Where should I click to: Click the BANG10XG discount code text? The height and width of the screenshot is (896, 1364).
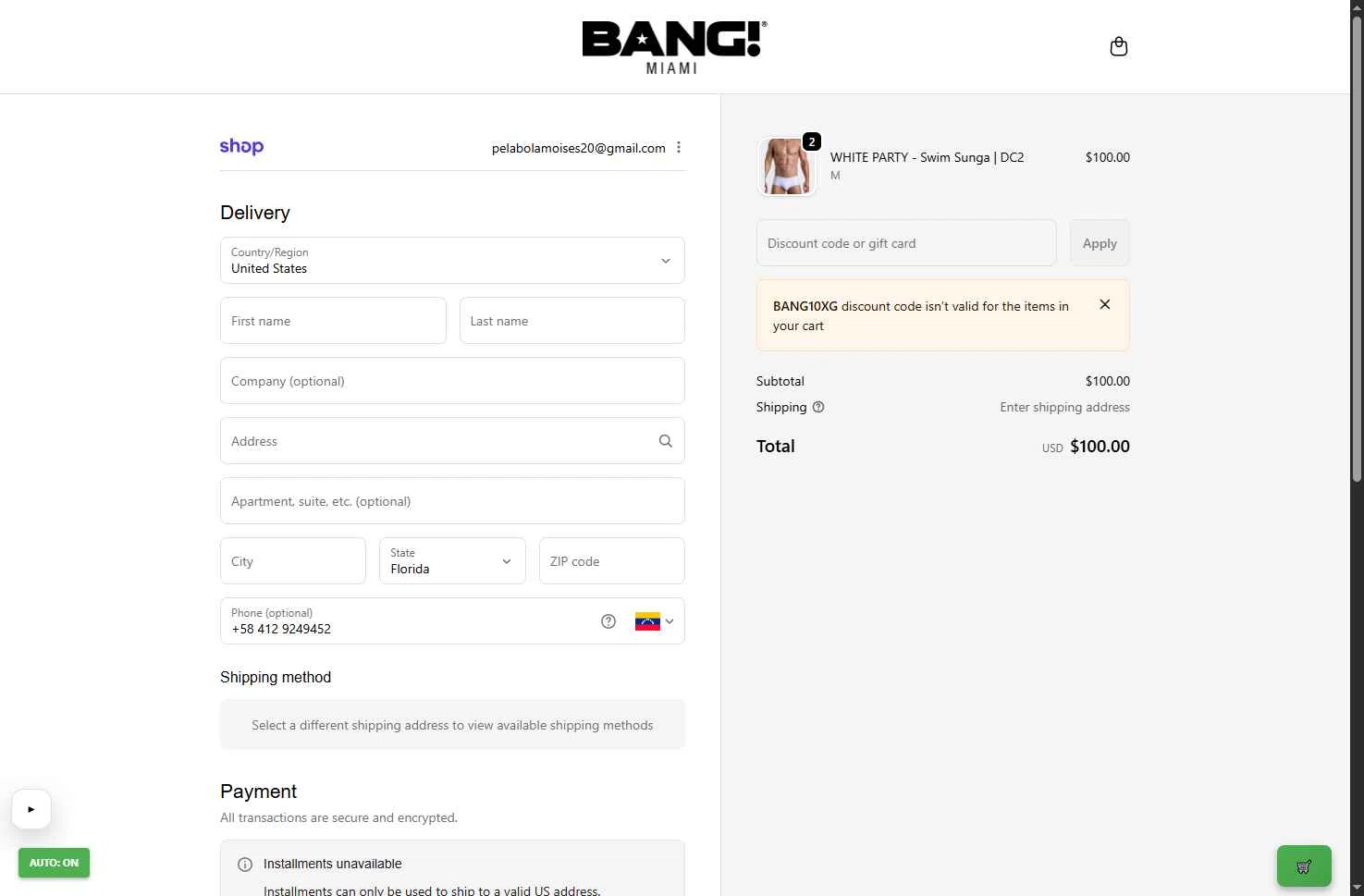click(x=805, y=306)
